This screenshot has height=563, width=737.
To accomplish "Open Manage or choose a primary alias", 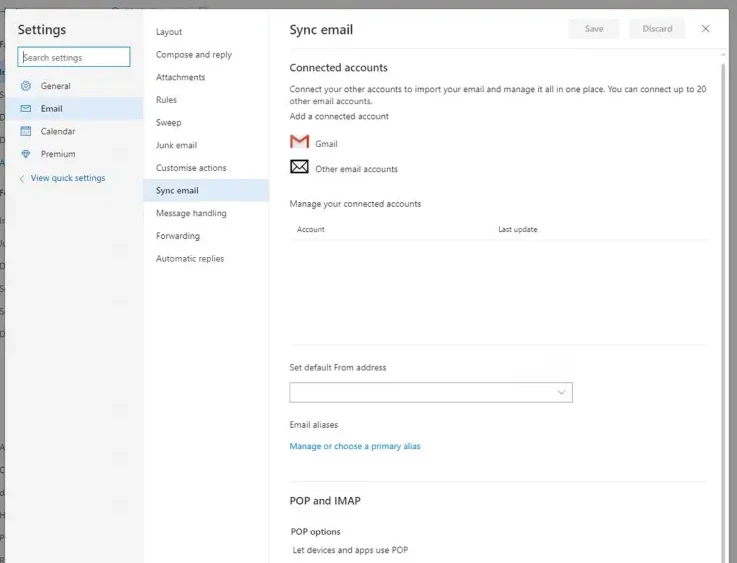I will pyautogui.click(x=355, y=446).
